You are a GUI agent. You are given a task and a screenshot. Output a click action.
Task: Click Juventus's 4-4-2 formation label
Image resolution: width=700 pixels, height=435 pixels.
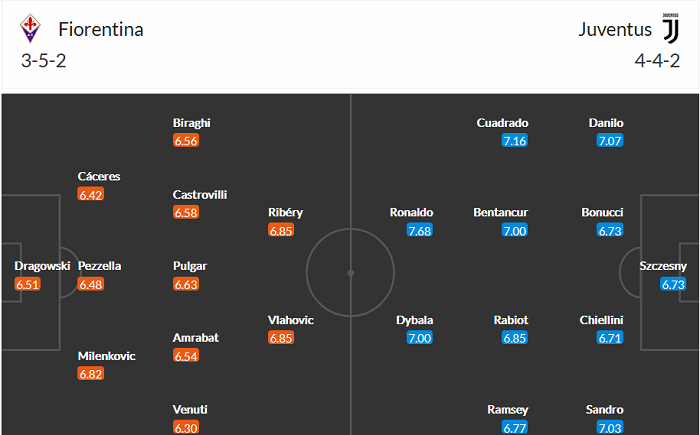[656, 60]
